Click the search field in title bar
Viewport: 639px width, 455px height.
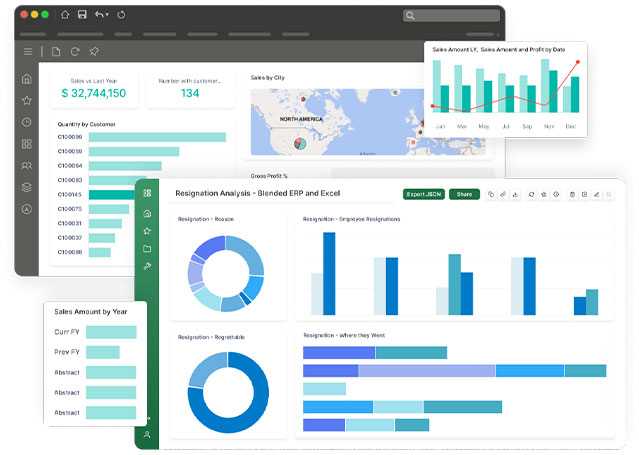coord(451,15)
